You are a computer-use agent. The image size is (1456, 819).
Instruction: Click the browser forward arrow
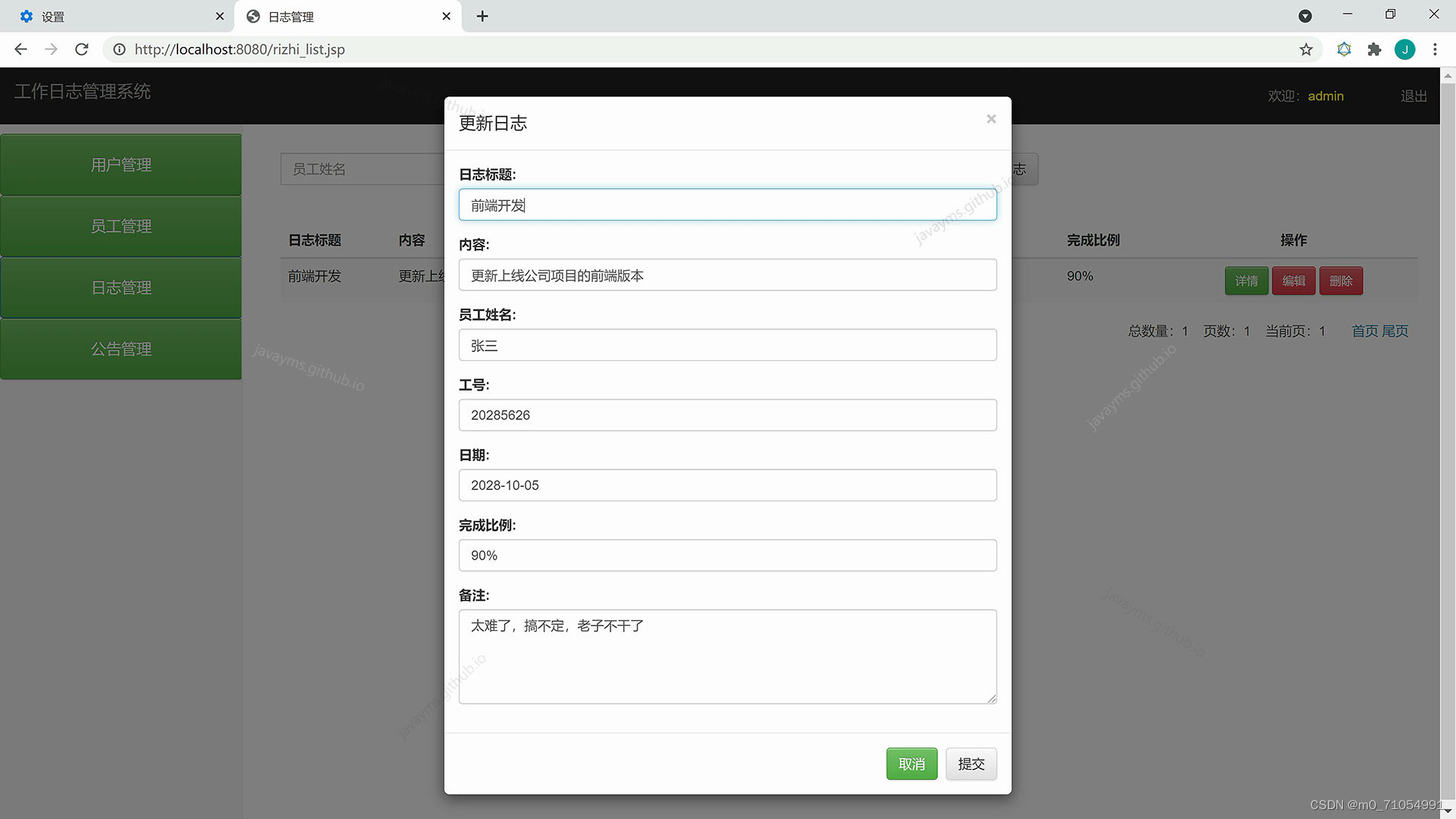click(51, 49)
